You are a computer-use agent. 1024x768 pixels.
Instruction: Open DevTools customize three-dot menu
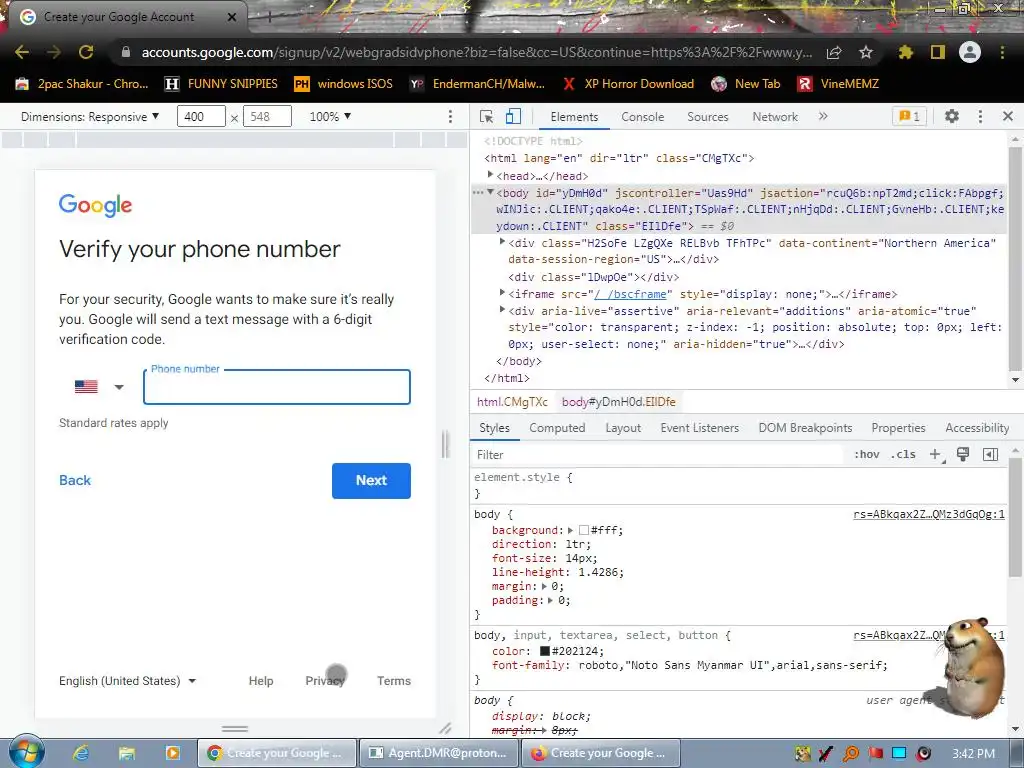(x=980, y=116)
